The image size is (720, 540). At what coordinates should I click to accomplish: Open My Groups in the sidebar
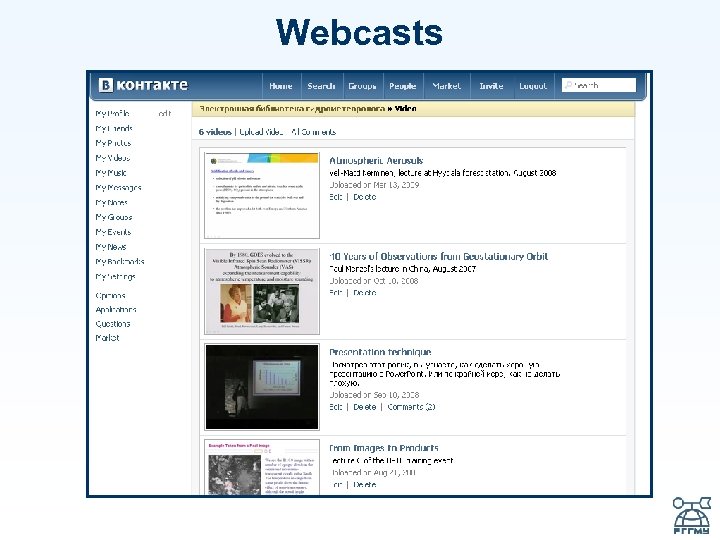114,217
